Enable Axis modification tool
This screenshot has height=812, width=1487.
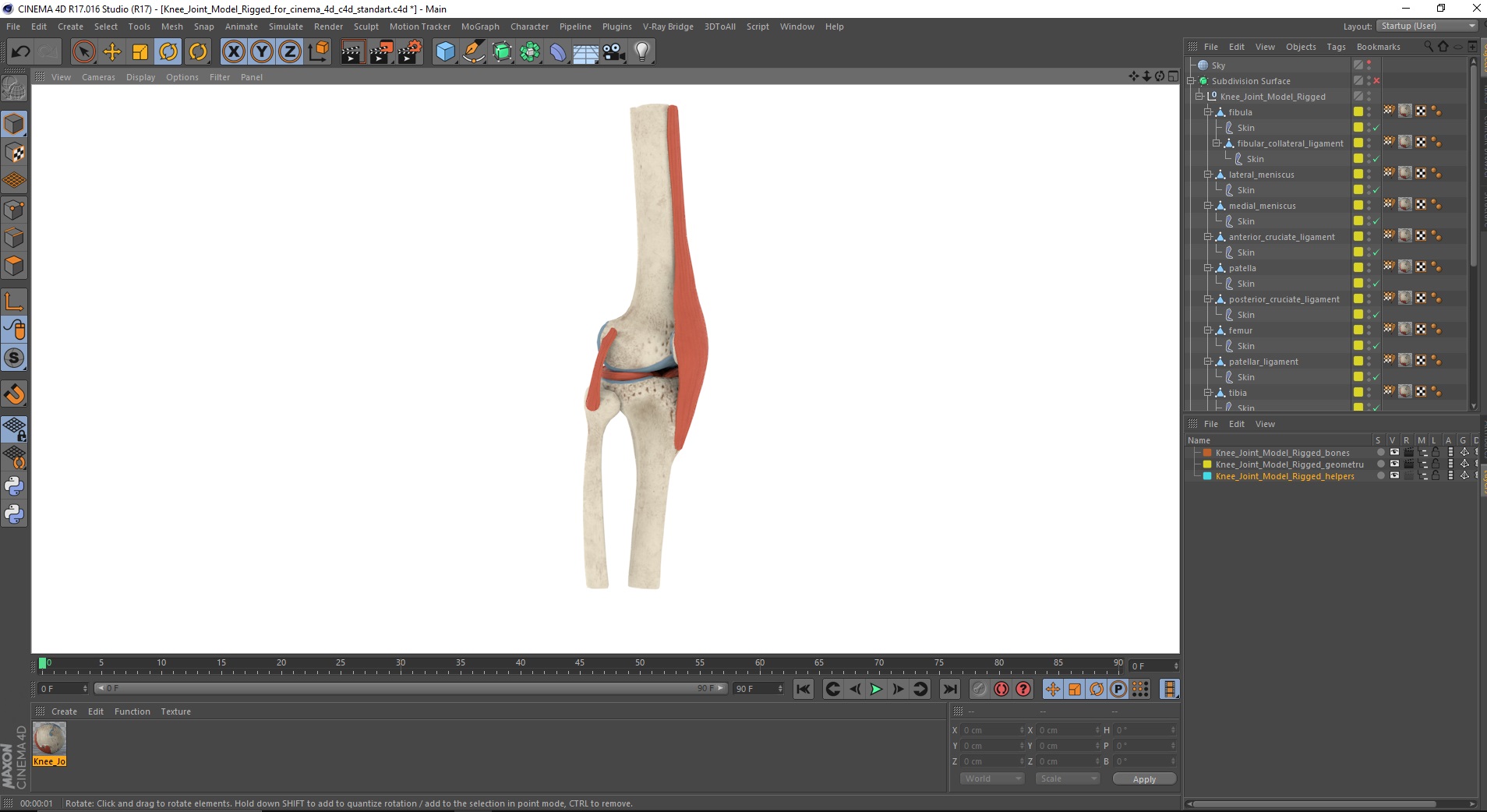coord(14,302)
